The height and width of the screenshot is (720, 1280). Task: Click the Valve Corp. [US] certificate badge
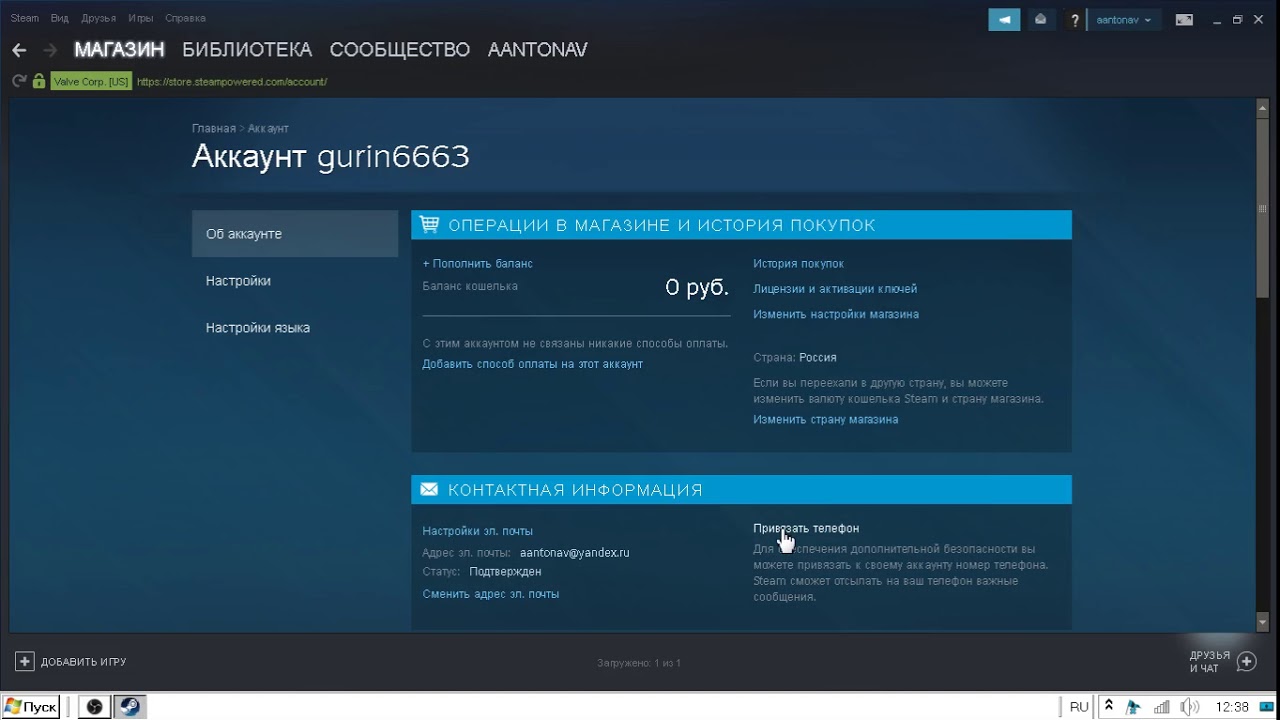[91, 82]
